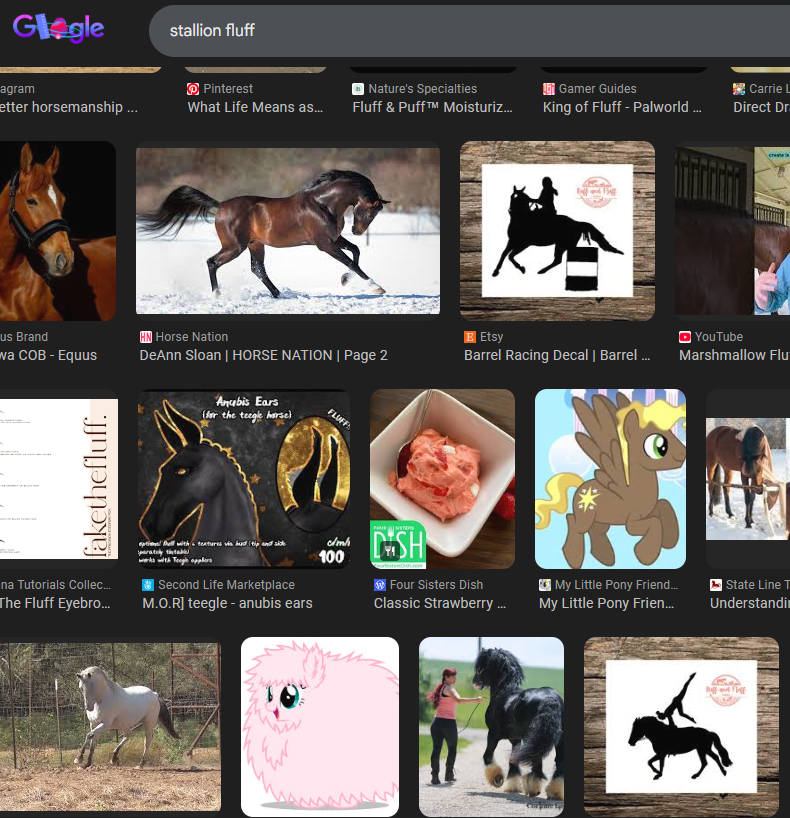Viewport: 790px width, 818px height.
Task: Click the YouTube stable horse thumbnail
Action: click(x=733, y=231)
